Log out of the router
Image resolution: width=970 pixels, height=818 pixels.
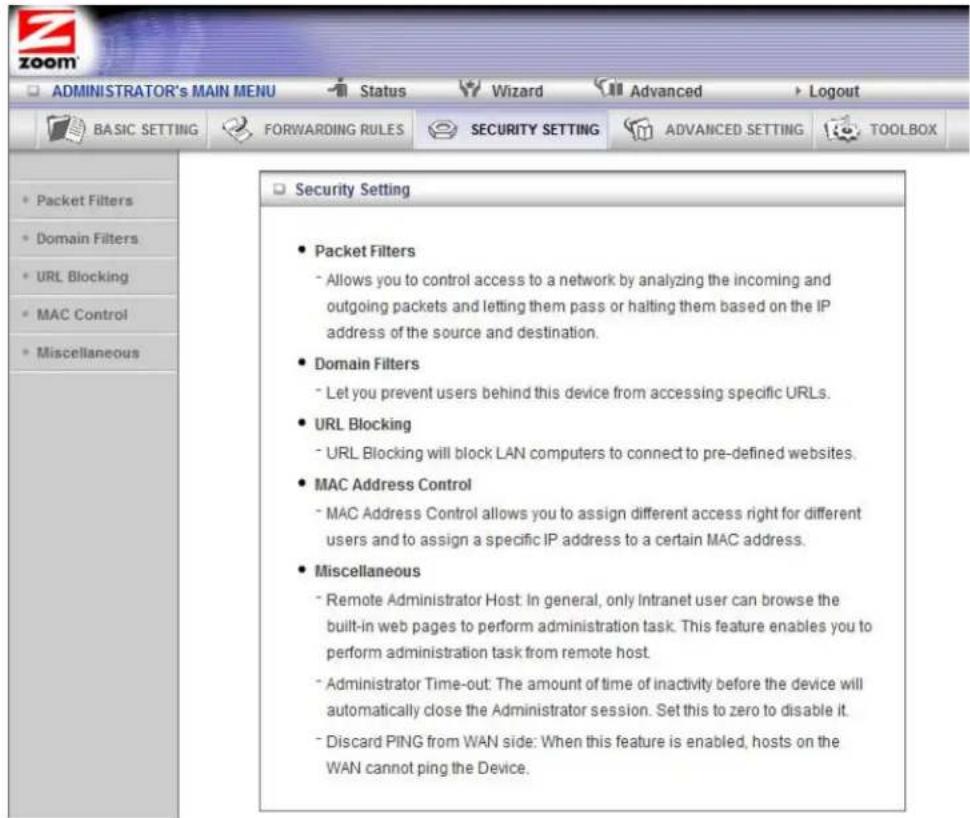[x=834, y=92]
